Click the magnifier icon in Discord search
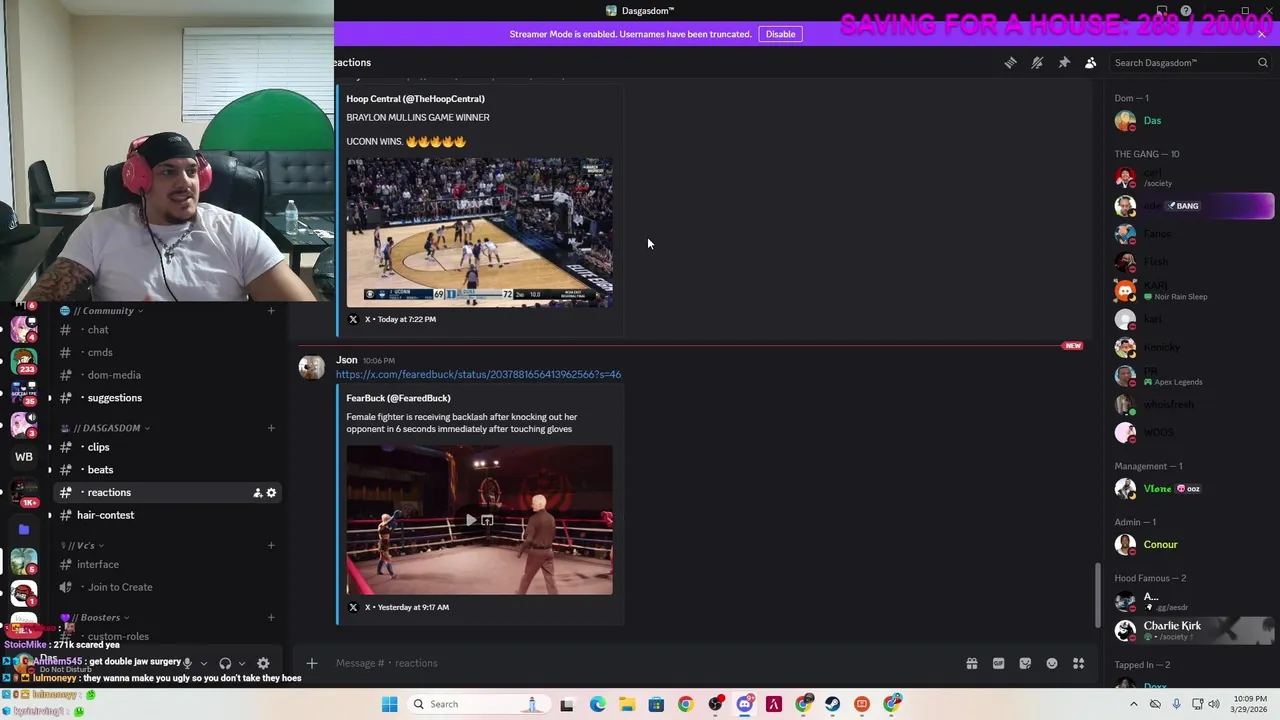The width and height of the screenshot is (1280, 720). [x=1262, y=62]
